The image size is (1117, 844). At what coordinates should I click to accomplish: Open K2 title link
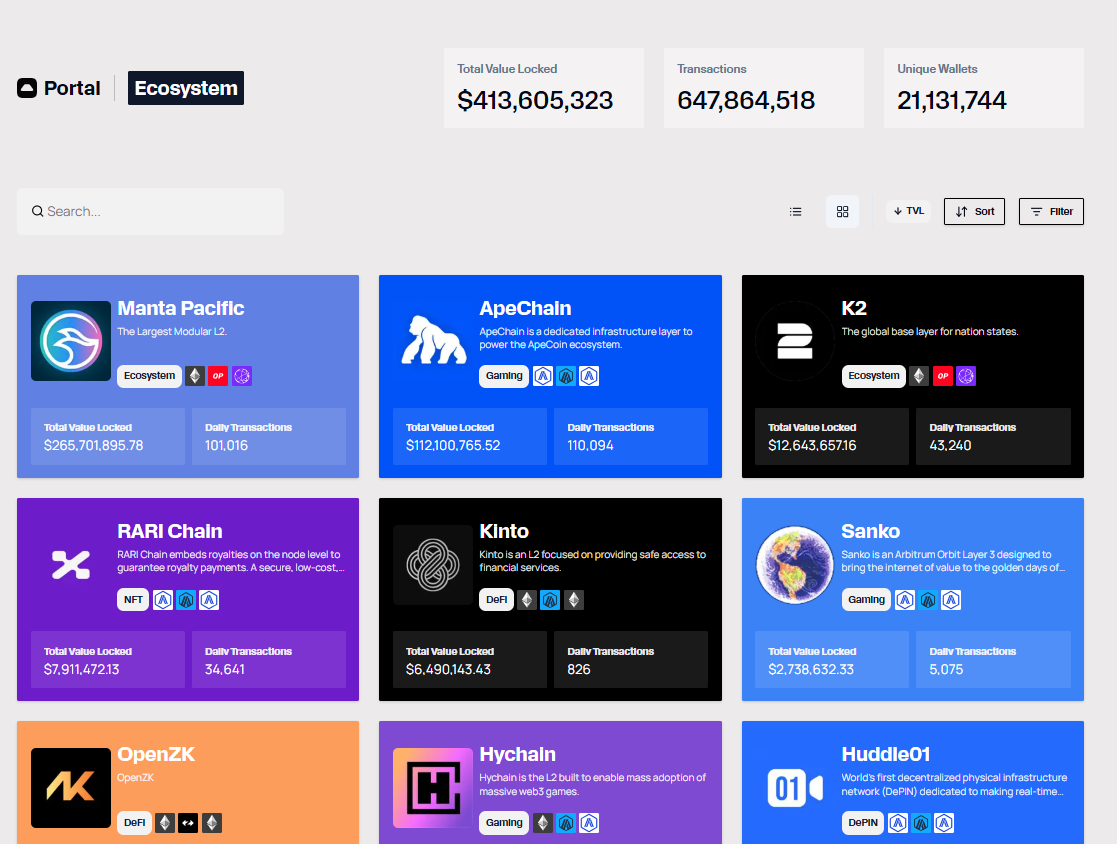(854, 308)
